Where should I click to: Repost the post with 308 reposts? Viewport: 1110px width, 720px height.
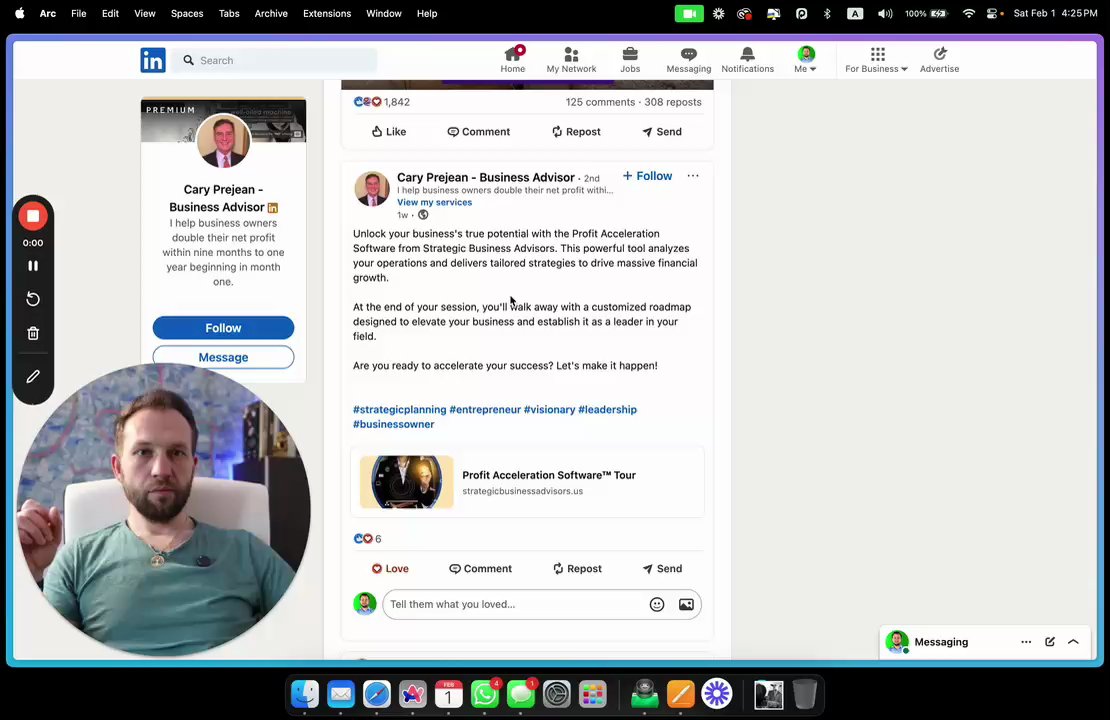576,132
